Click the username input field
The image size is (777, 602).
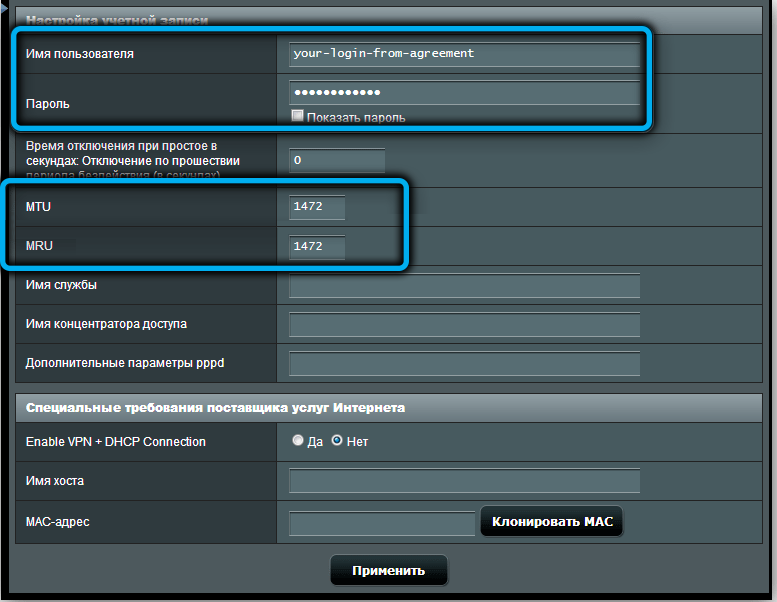pyautogui.click(x=464, y=54)
